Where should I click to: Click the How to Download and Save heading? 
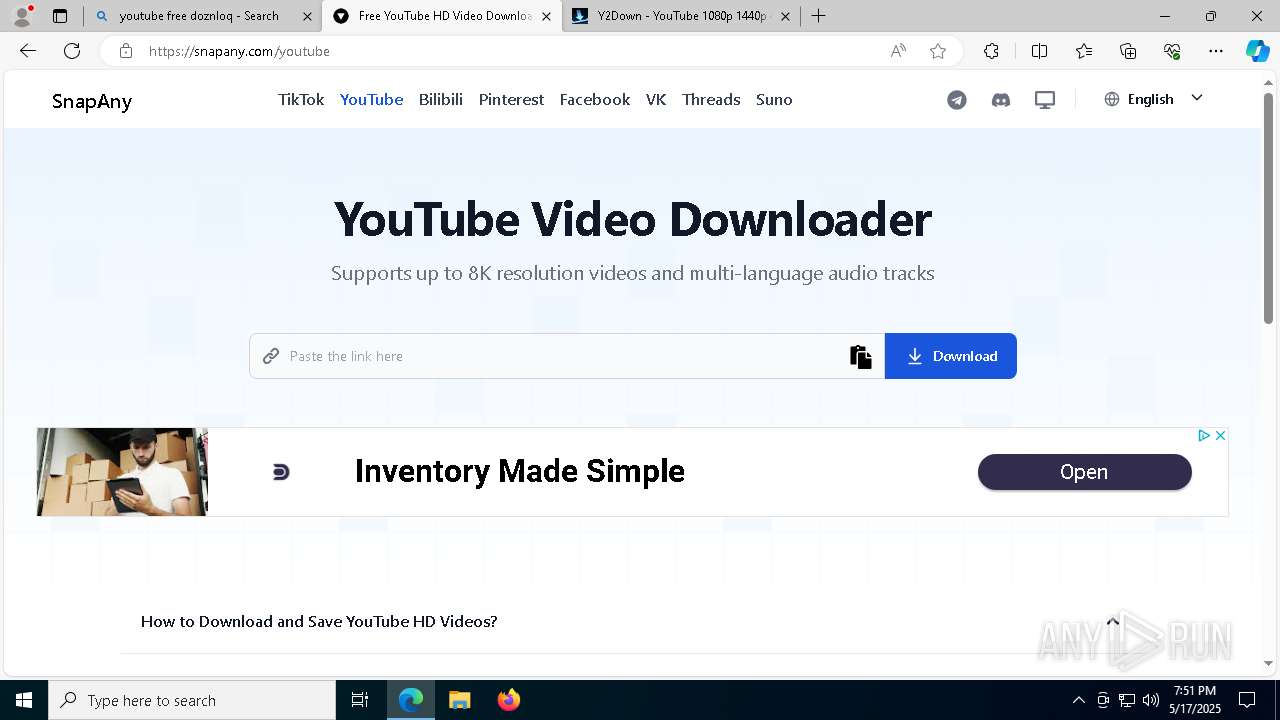click(319, 621)
